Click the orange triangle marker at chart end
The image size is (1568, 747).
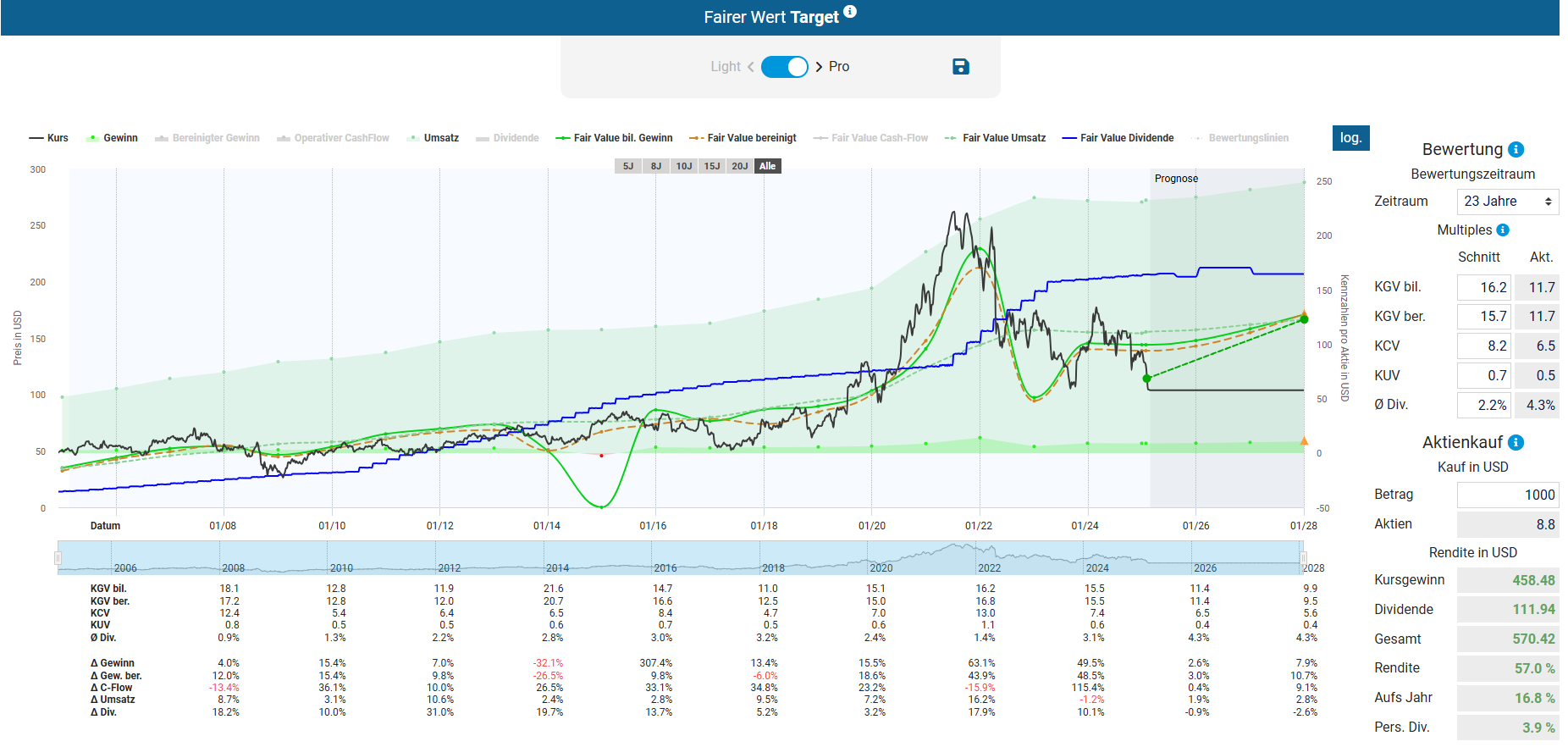[x=1304, y=440]
